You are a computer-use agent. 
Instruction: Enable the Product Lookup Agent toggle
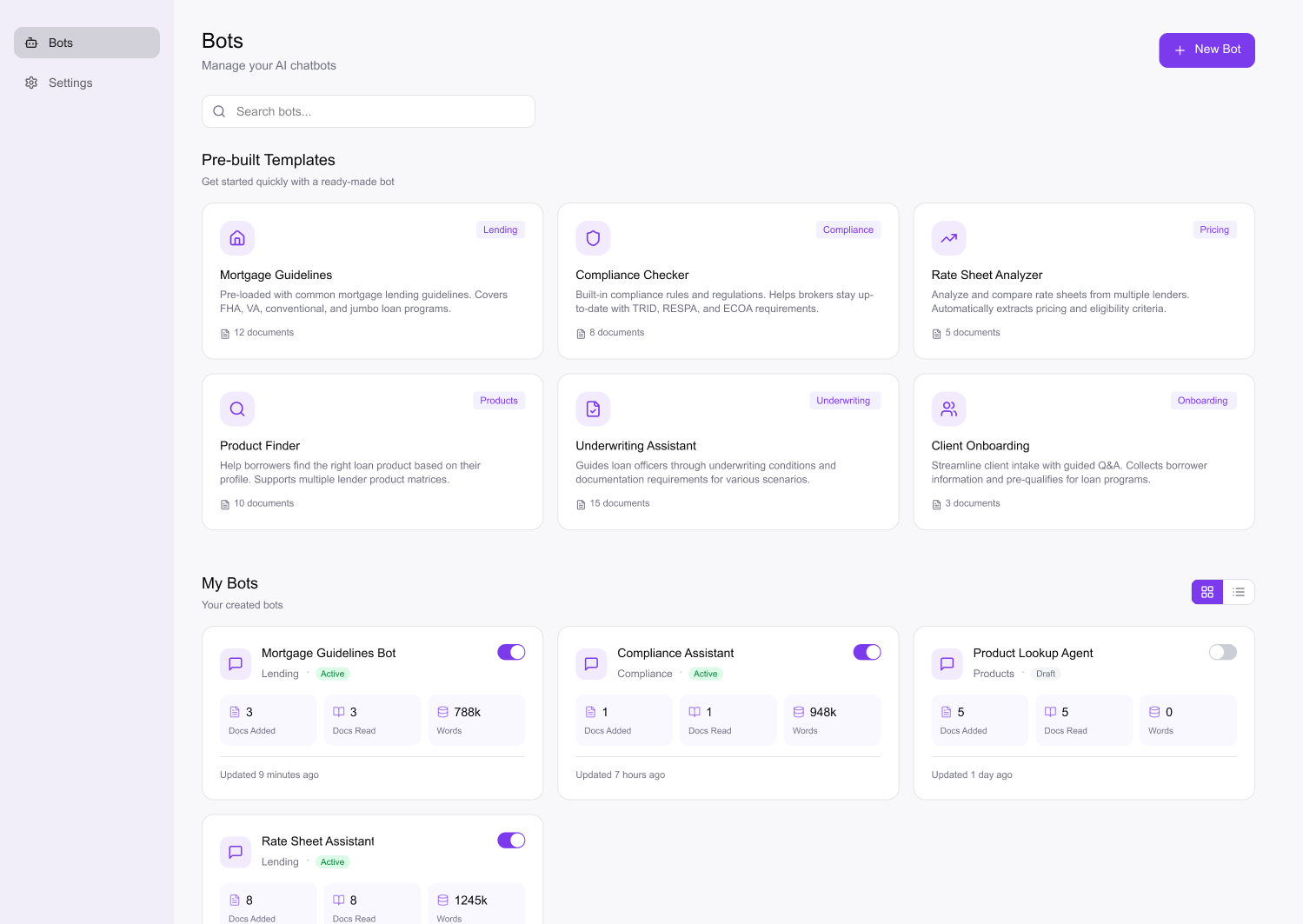(1222, 652)
